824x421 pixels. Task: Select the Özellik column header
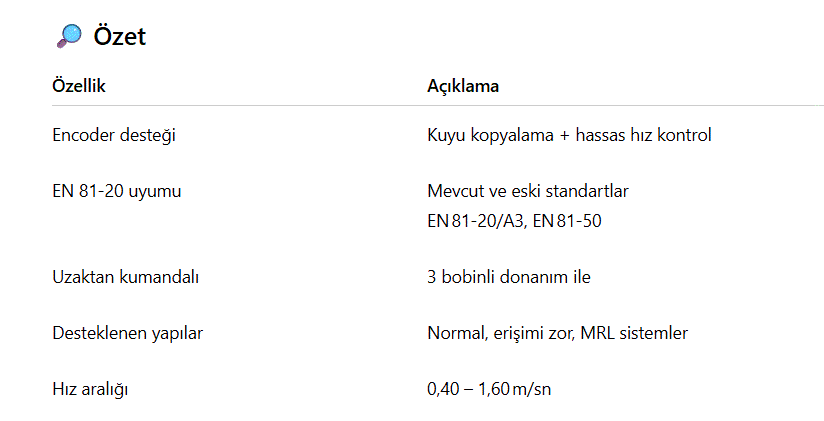point(79,86)
